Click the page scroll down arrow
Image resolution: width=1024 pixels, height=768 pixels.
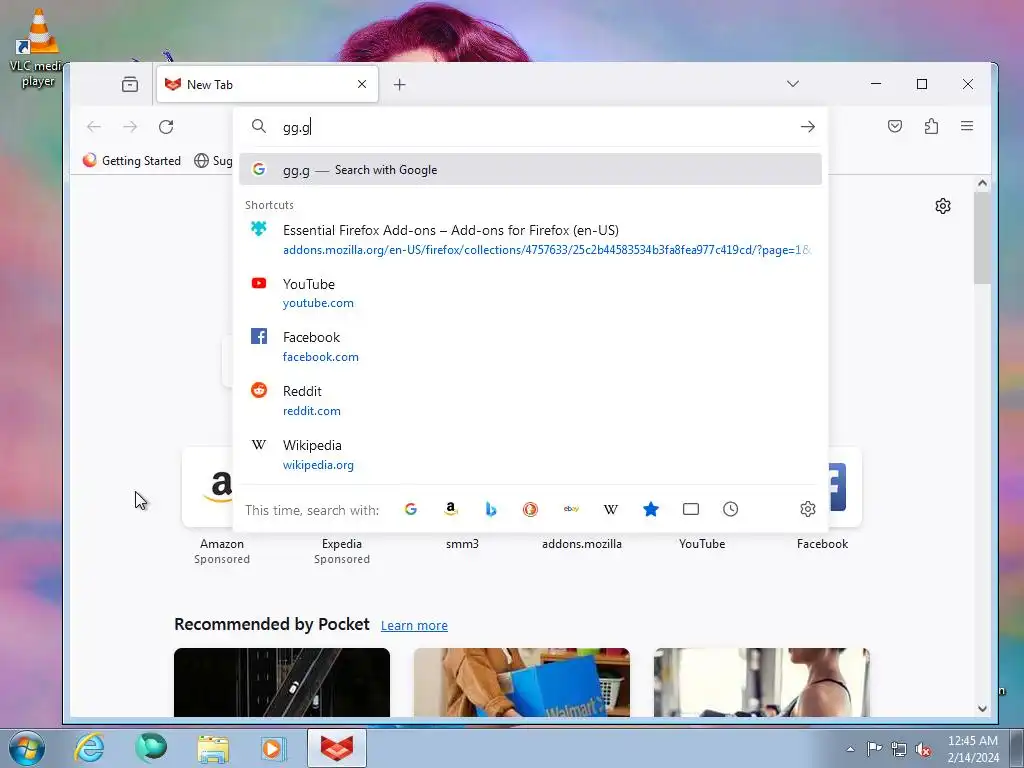point(982,709)
